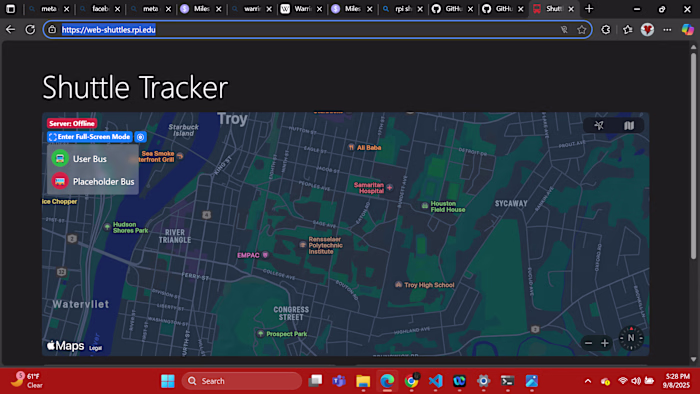Close the facebook search tab
Viewport: 700px width, 394px height.
pos(117,9)
